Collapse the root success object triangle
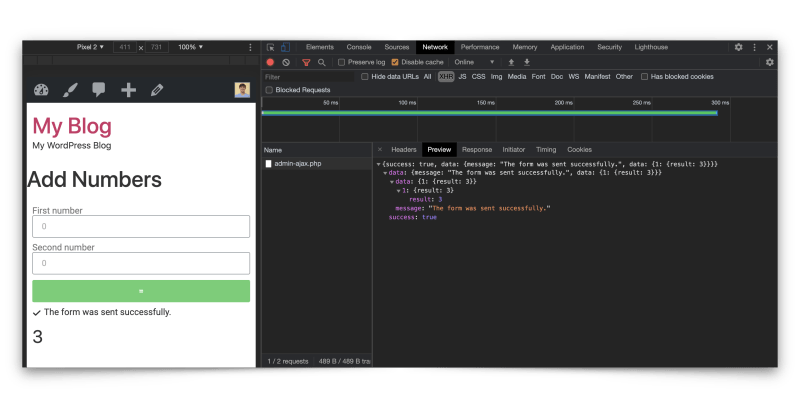 pos(379,164)
